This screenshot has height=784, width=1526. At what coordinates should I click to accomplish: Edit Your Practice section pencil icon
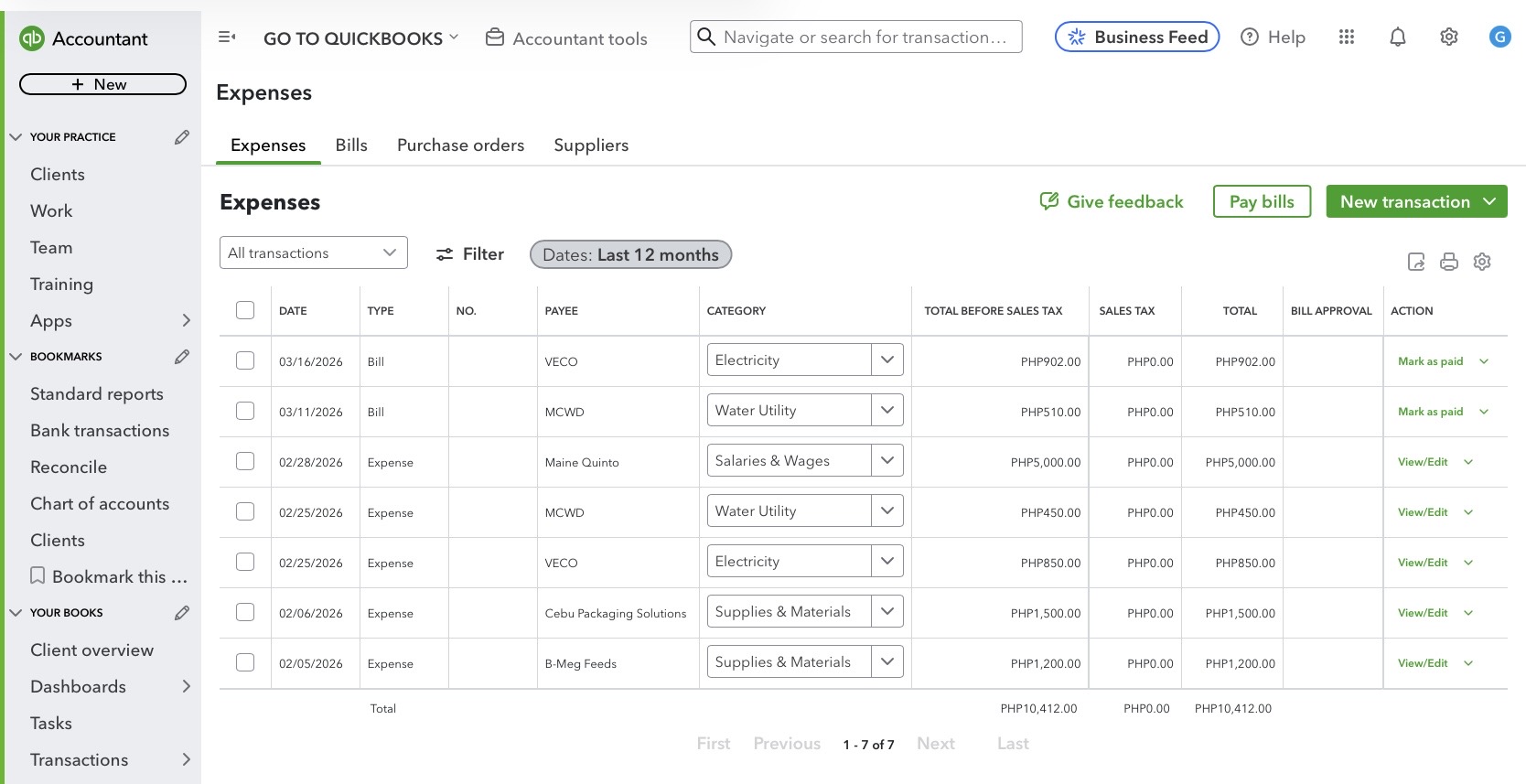(182, 137)
